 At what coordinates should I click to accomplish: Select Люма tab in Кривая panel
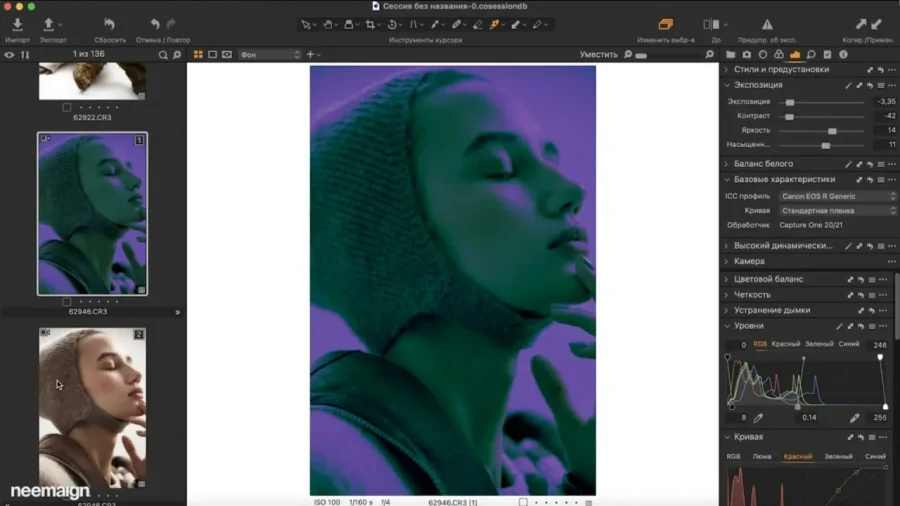[762, 456]
